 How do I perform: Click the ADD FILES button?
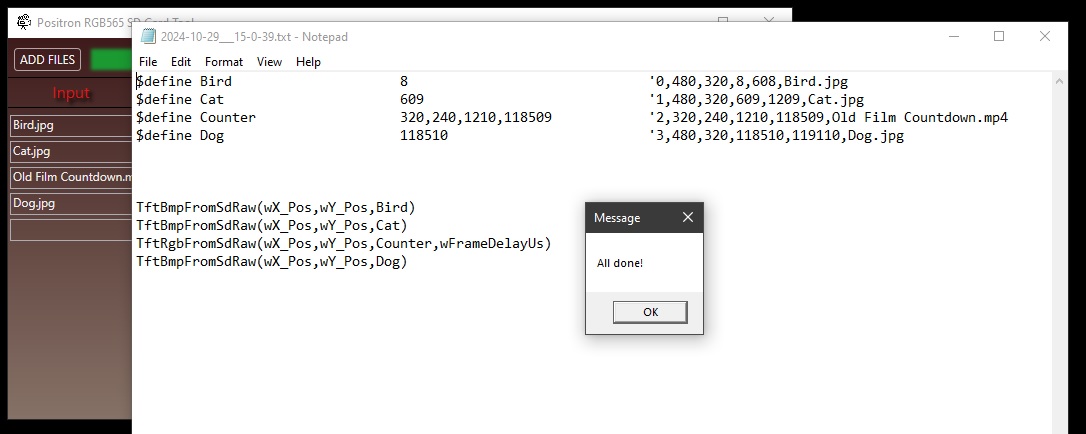47,60
